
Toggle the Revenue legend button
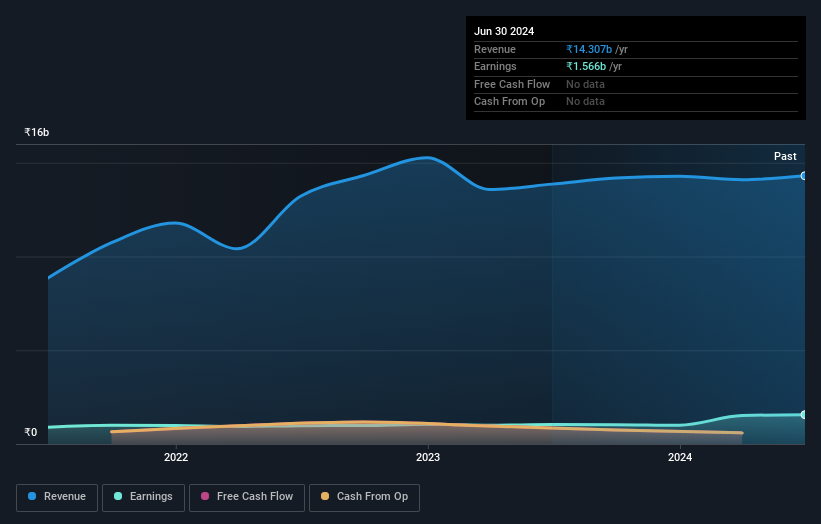point(57,497)
